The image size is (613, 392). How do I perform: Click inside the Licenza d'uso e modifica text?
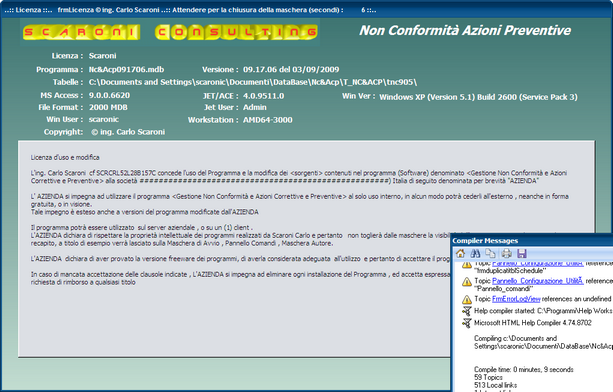[x=65, y=158]
